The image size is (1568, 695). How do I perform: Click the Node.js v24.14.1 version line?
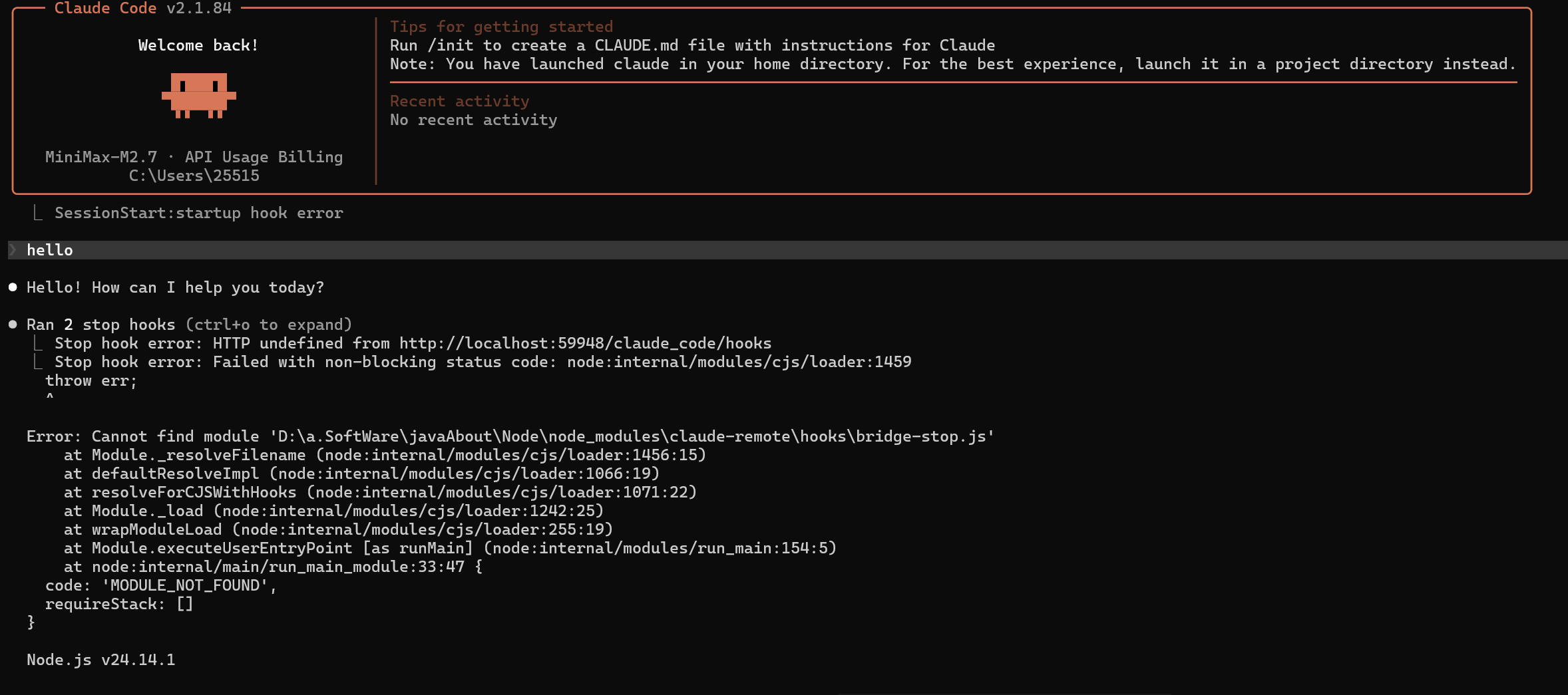(100, 660)
